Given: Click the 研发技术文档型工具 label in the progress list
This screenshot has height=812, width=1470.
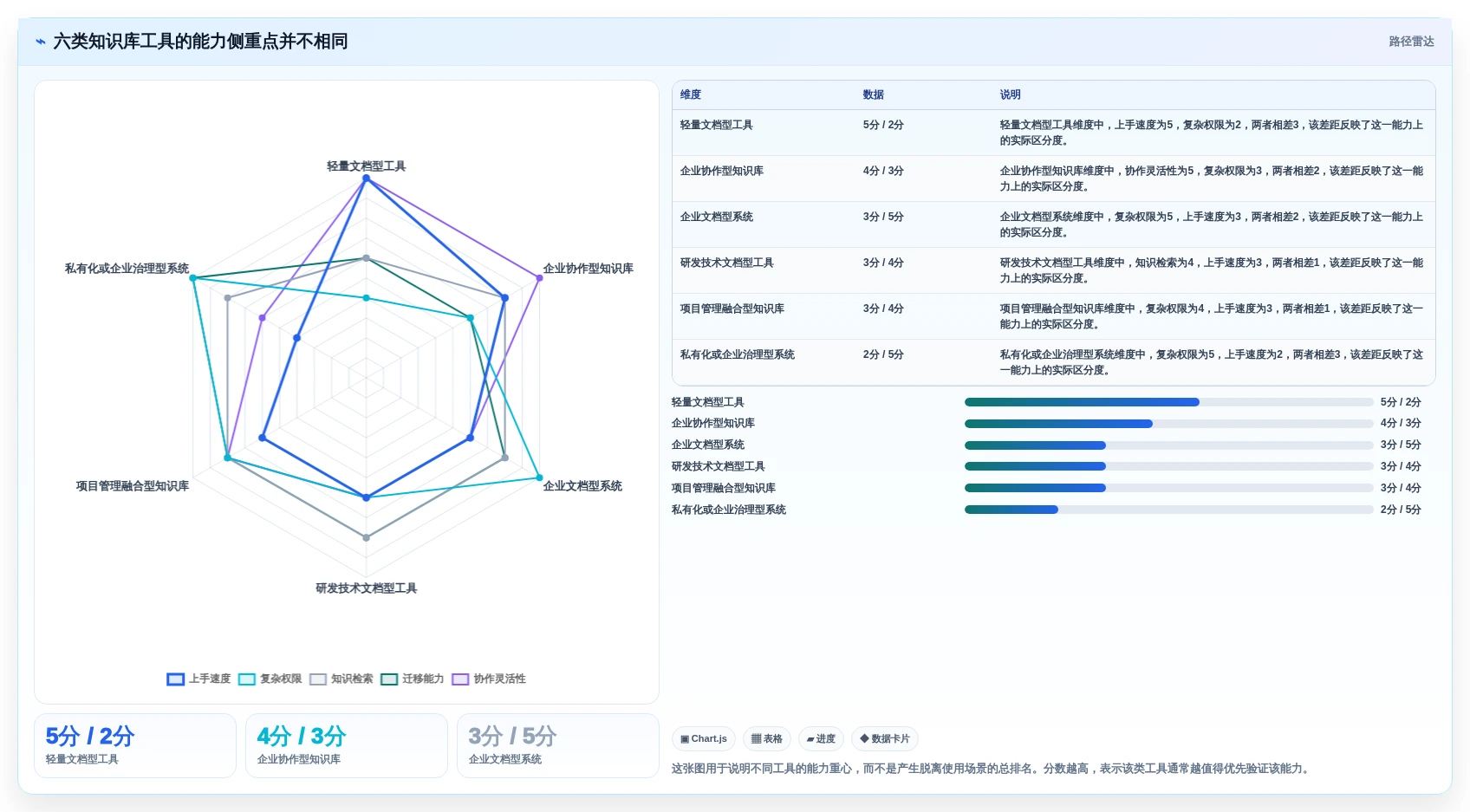Looking at the screenshot, I should tap(719, 466).
